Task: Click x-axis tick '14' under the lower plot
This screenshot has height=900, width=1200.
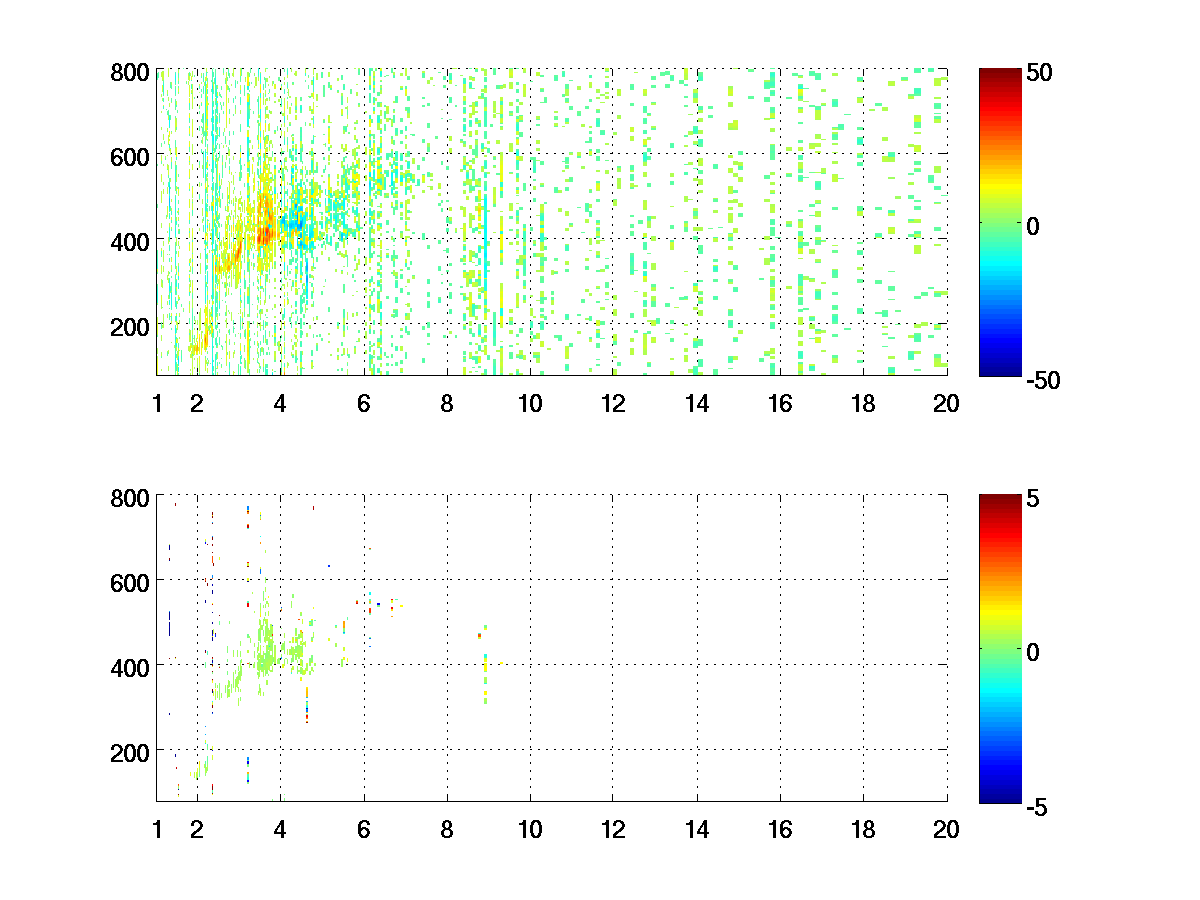Action: click(x=696, y=829)
